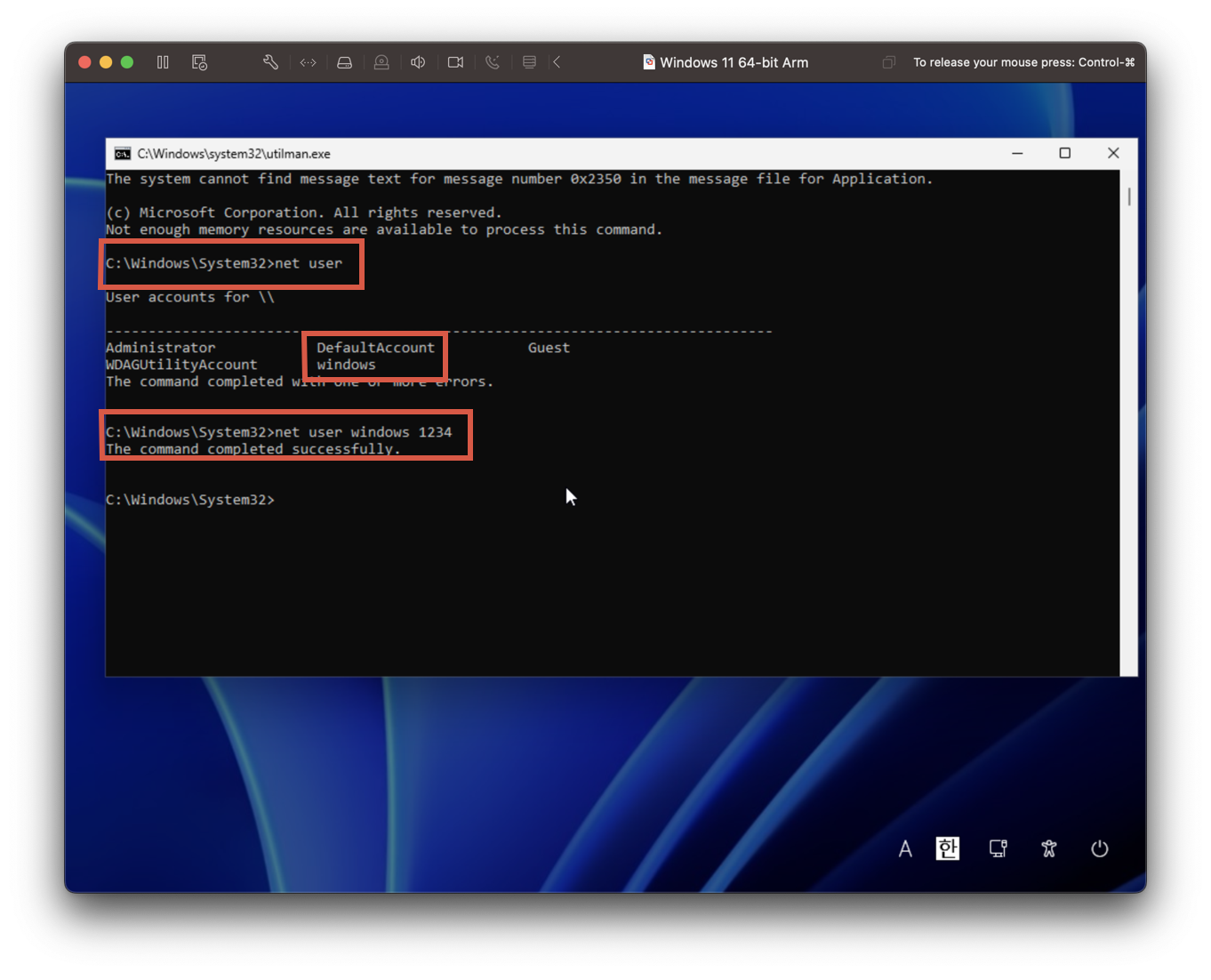Image resolution: width=1211 pixels, height=980 pixels.
Task: Click the command window vertical scrollbar thumb
Action: (x=1129, y=197)
